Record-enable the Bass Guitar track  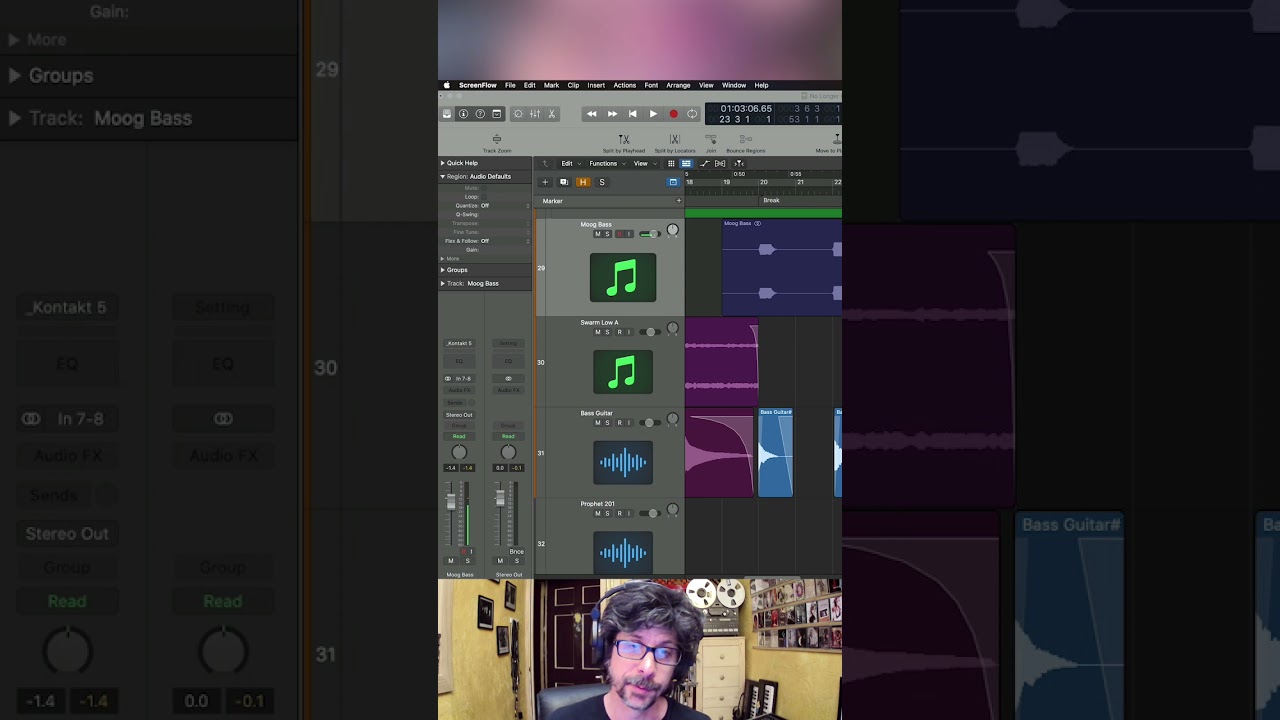[x=619, y=423]
